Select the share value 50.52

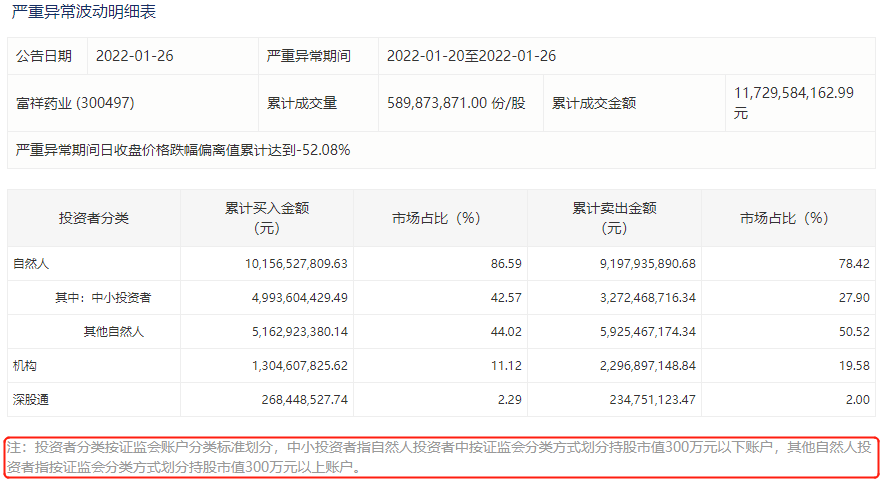[x=854, y=332]
